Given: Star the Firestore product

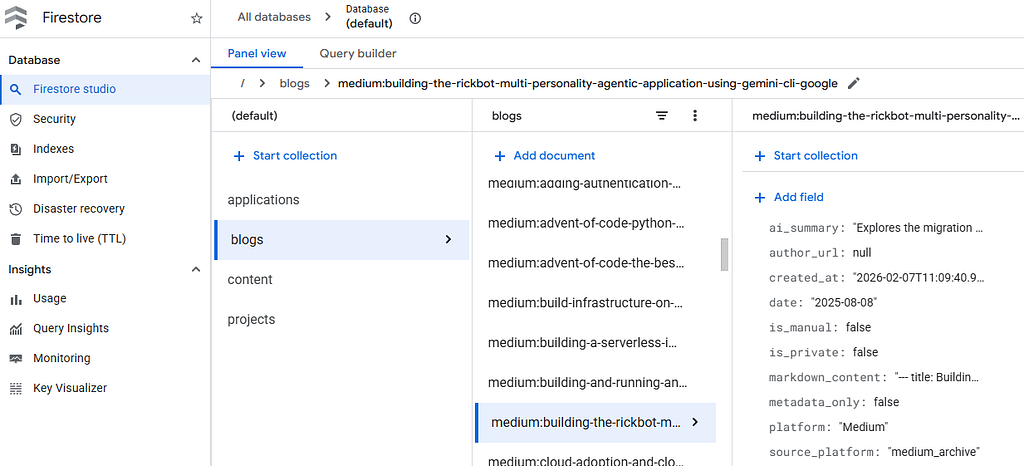Looking at the screenshot, I should click(197, 18).
